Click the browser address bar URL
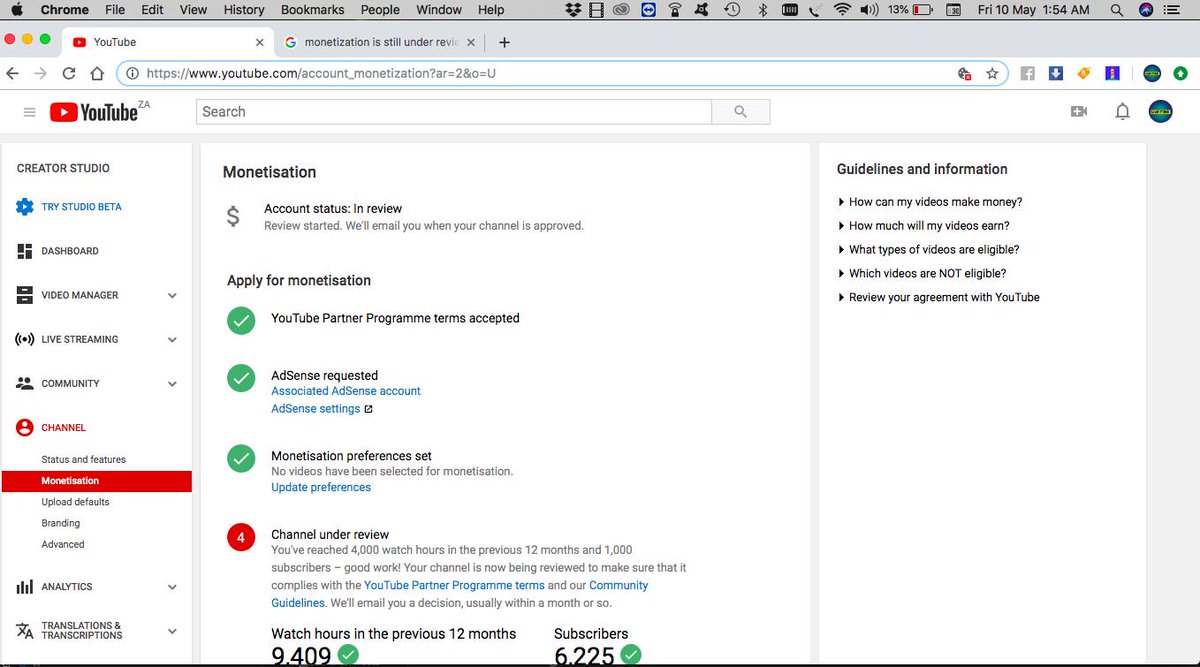Screen dimensions: 1200x667 coord(322,73)
